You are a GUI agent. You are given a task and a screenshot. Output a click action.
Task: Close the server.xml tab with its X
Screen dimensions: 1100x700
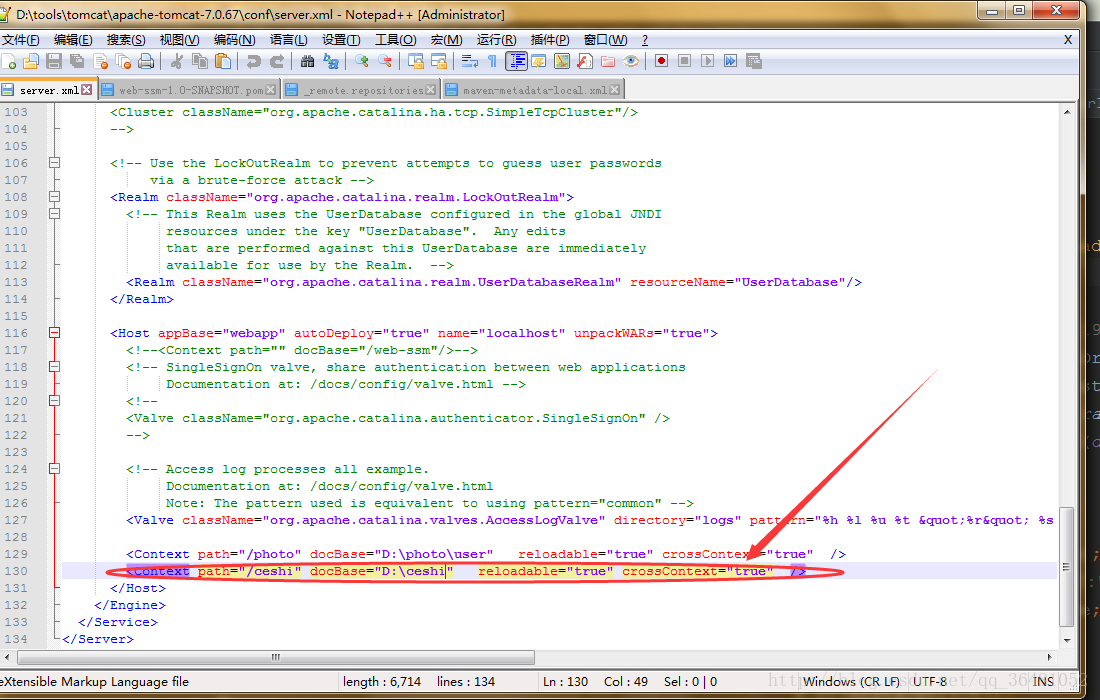point(86,90)
